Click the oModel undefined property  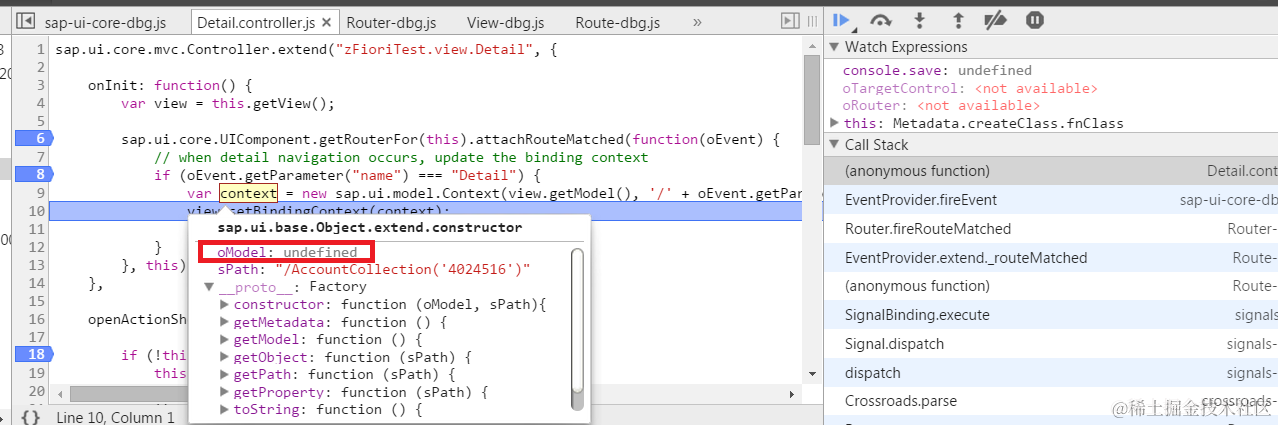[x=287, y=252]
